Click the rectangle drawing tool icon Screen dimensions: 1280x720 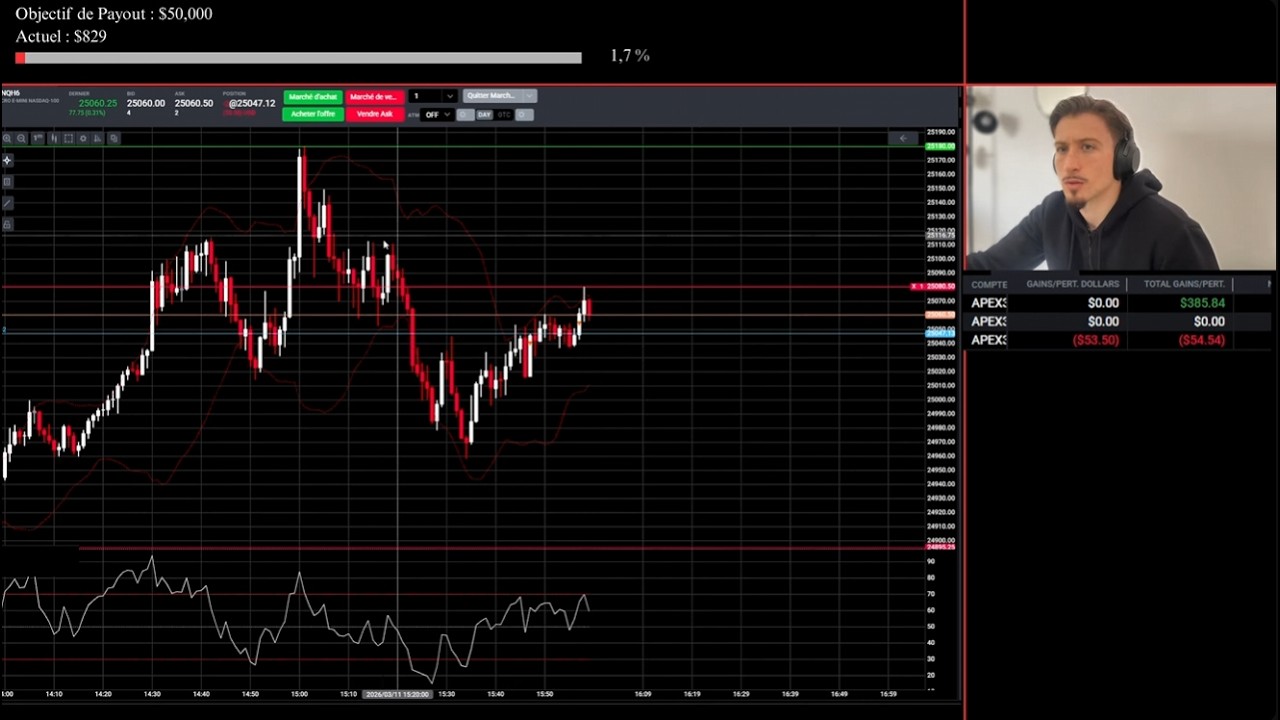[7, 182]
